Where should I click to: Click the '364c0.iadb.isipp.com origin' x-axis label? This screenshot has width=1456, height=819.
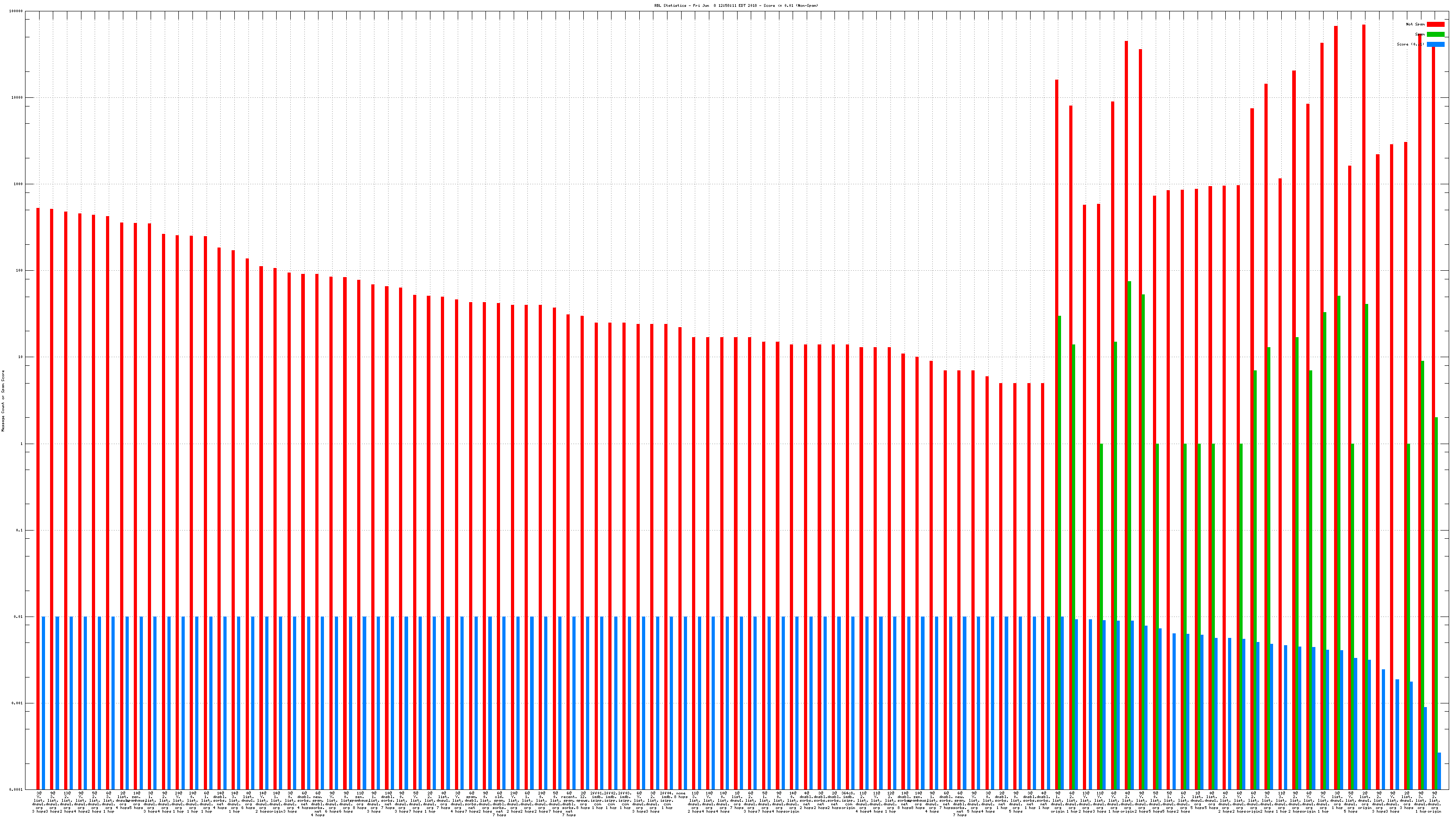[848, 801]
